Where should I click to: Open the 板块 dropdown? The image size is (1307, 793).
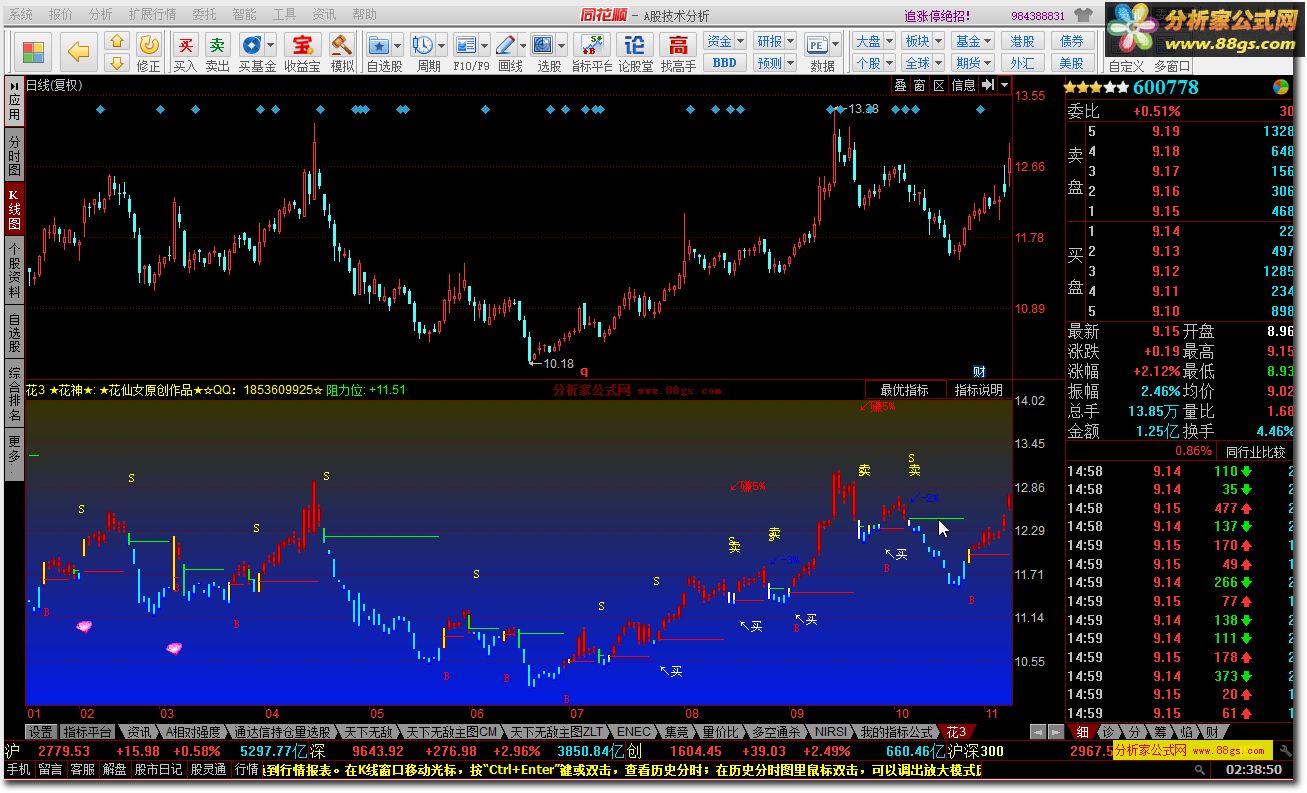pos(923,41)
